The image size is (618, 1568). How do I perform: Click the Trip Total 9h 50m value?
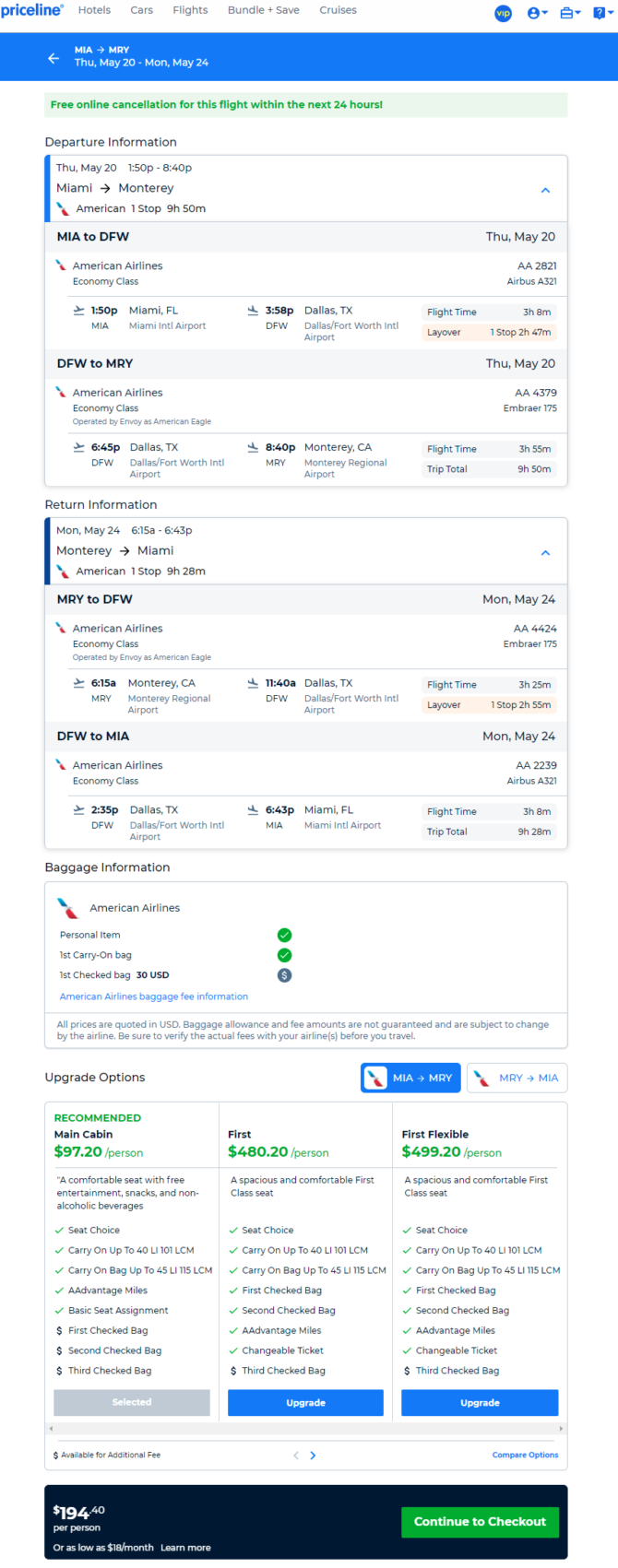tap(534, 469)
